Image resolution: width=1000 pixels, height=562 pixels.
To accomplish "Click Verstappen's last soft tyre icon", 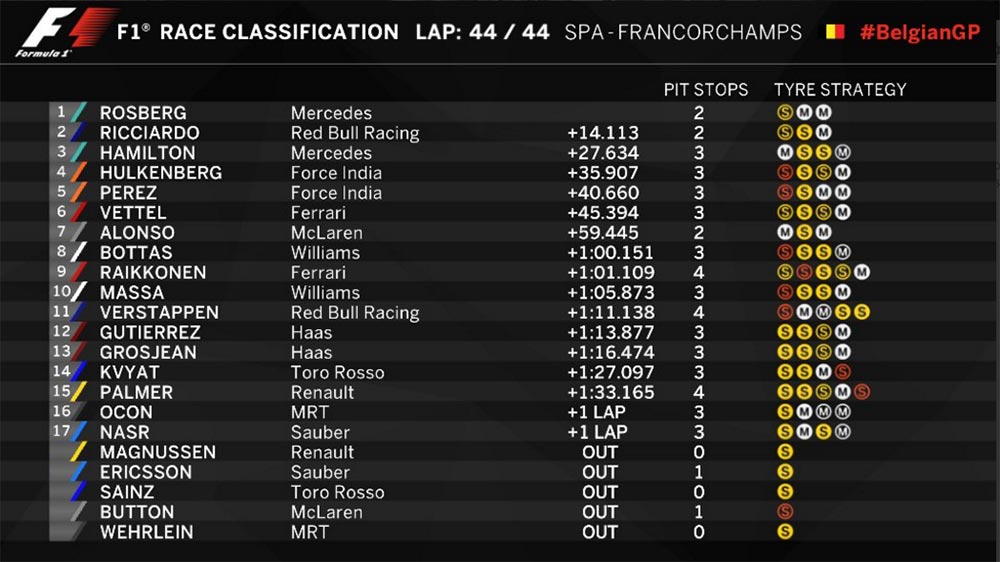I will point(862,312).
